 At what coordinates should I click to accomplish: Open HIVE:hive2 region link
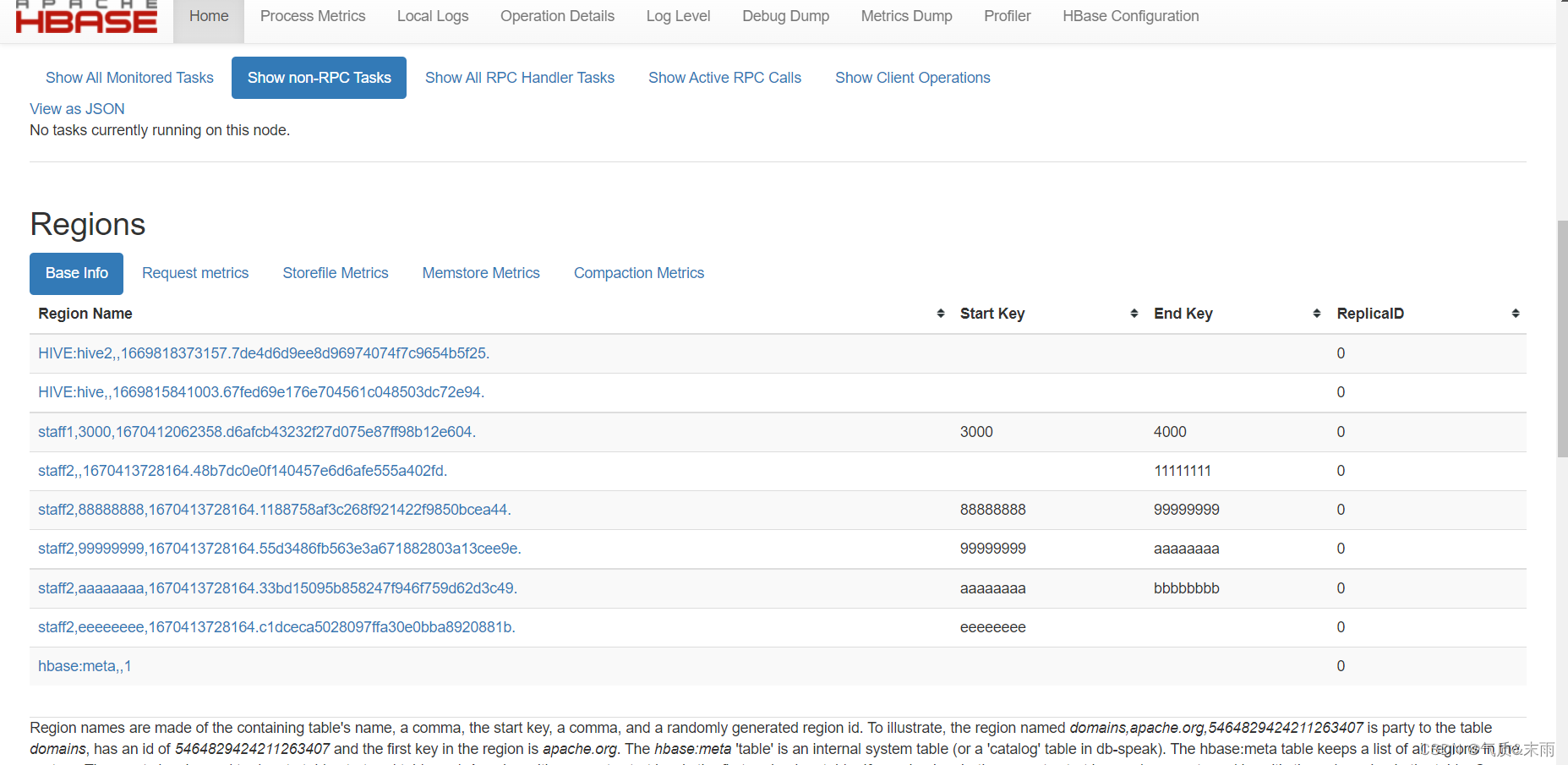tap(264, 353)
